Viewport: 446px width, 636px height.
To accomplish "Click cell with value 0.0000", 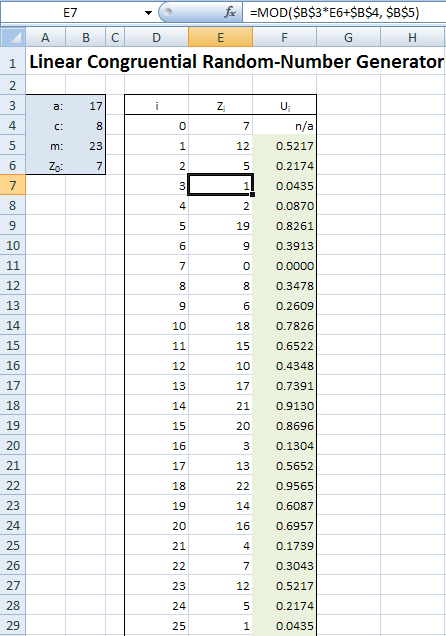I will pyautogui.click(x=285, y=266).
